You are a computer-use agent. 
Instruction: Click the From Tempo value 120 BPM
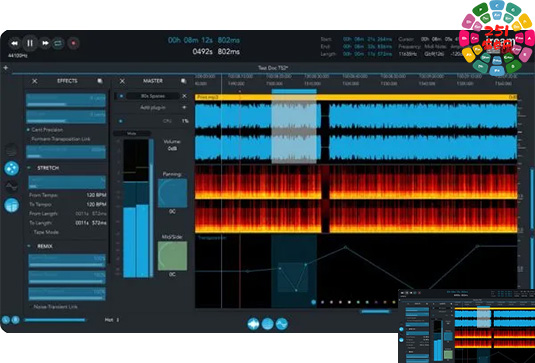pyautogui.click(x=96, y=195)
